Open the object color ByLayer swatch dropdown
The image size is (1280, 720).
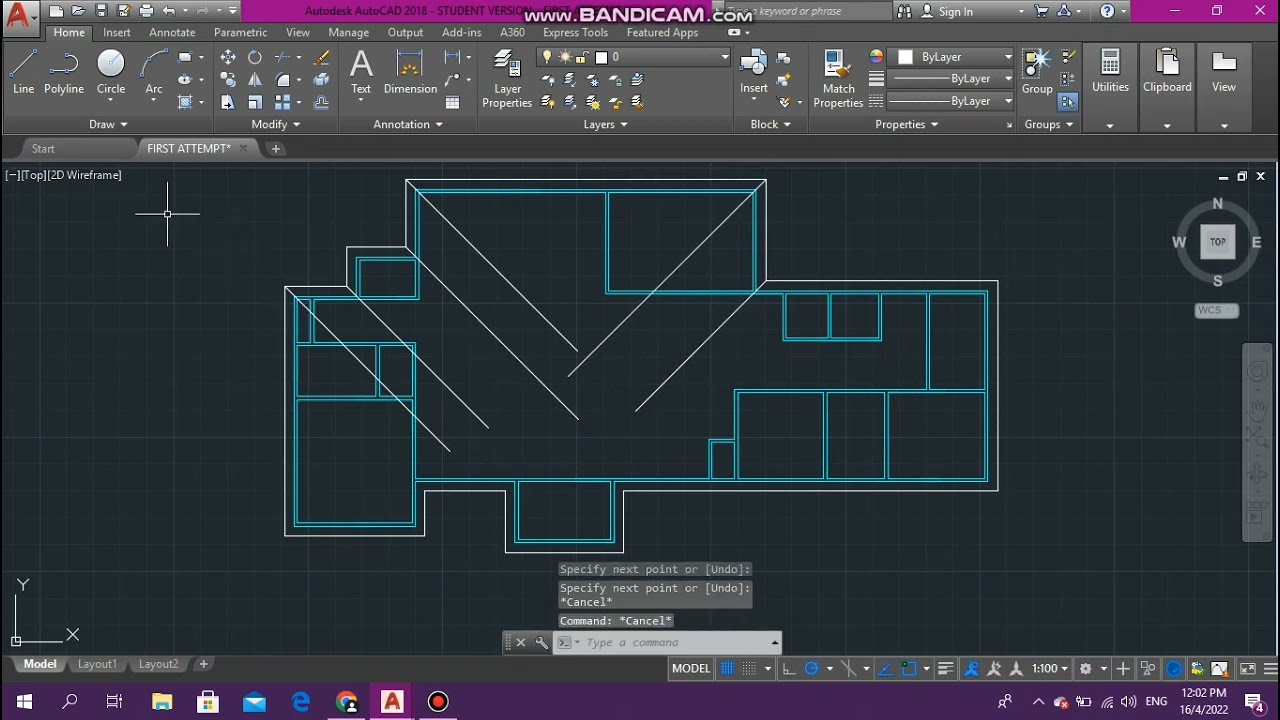pos(952,57)
